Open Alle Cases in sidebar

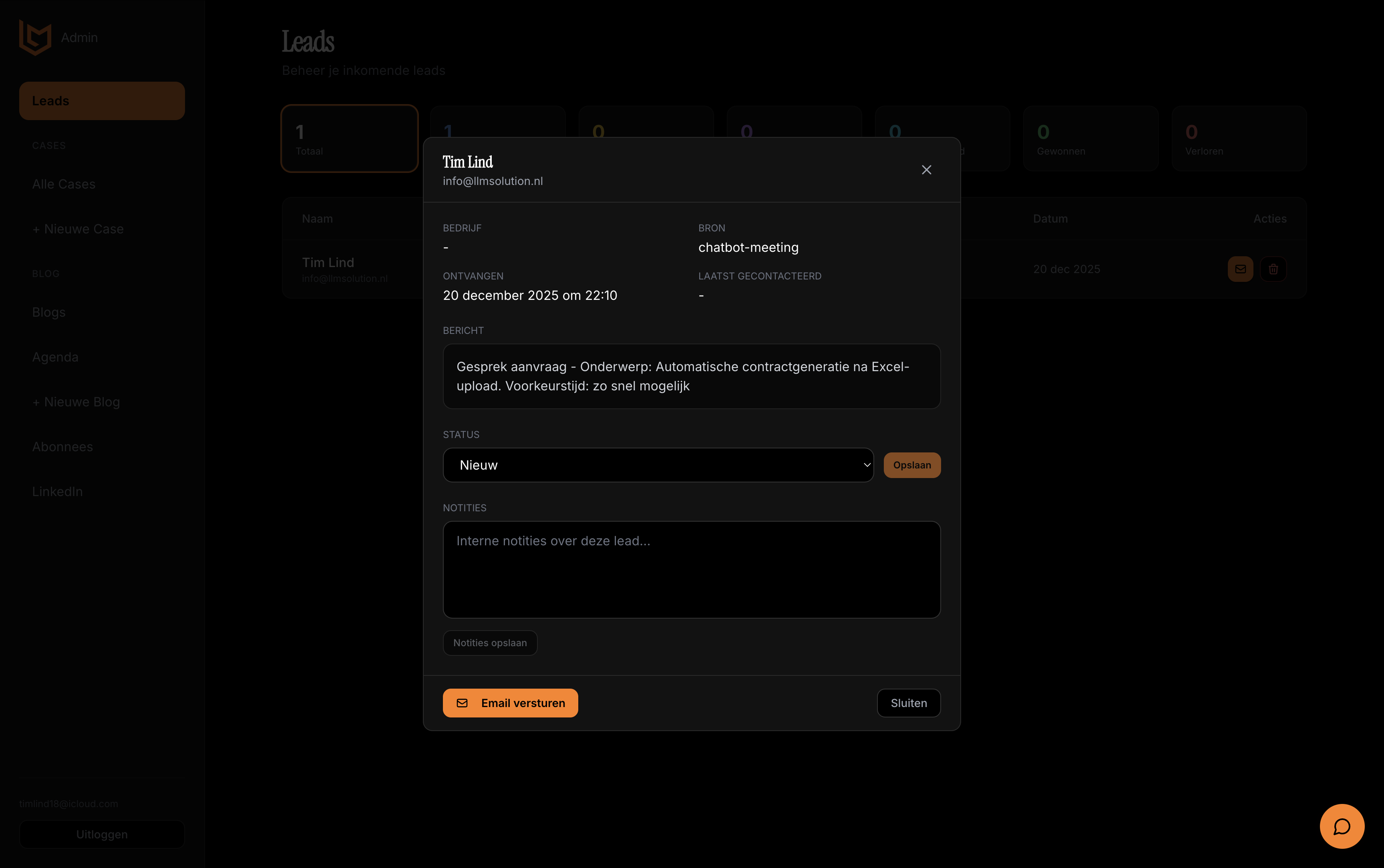pos(64,184)
